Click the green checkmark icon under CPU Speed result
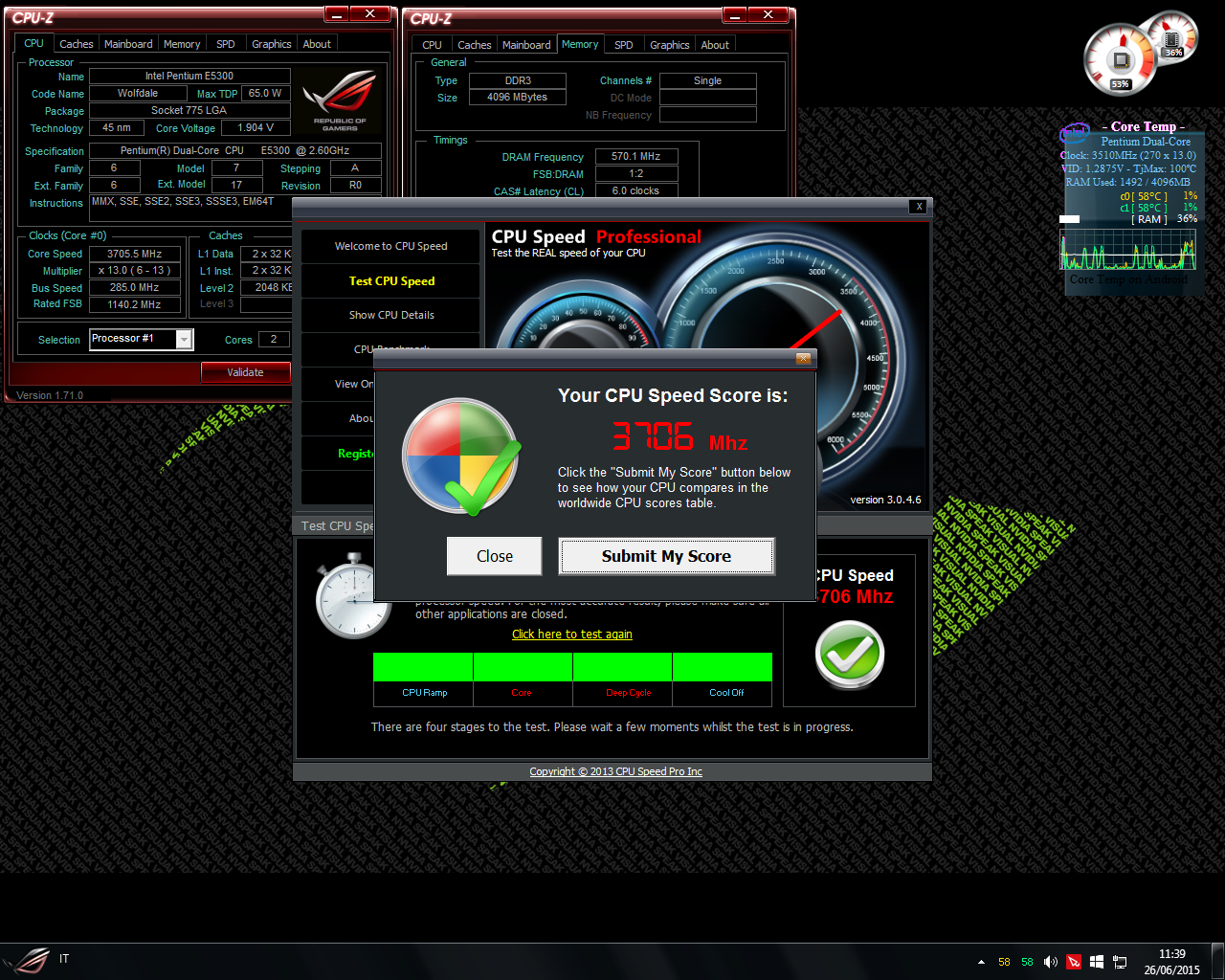Viewport: 1225px width, 980px height. (849, 655)
